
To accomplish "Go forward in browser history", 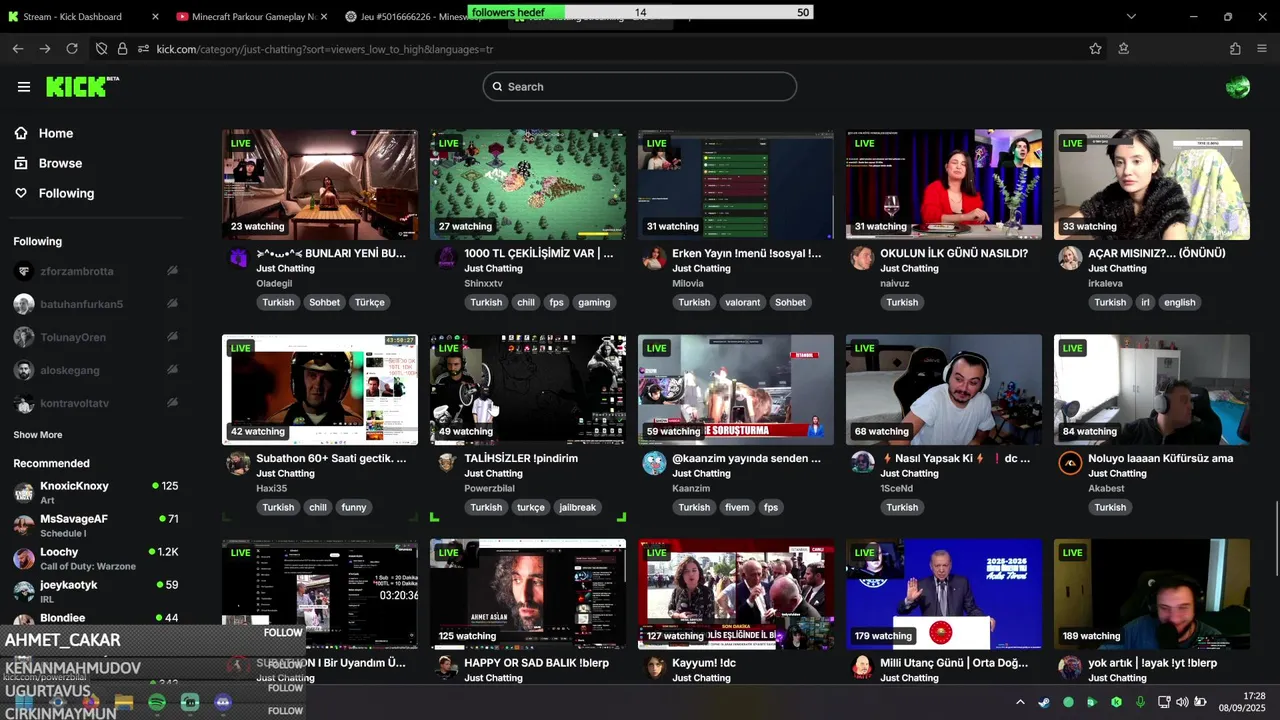I will point(45,49).
